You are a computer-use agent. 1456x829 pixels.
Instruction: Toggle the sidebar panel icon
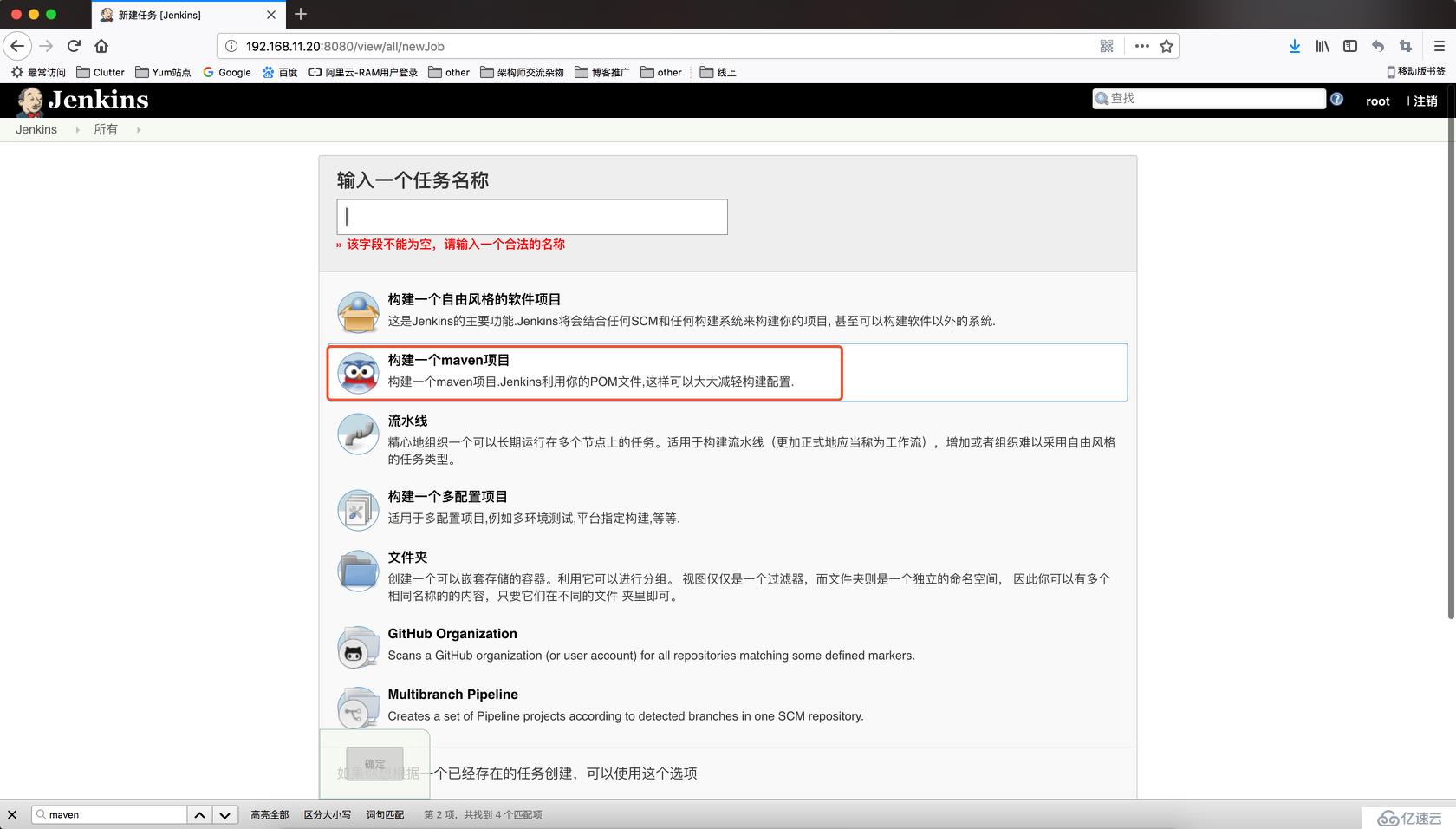[x=1350, y=46]
